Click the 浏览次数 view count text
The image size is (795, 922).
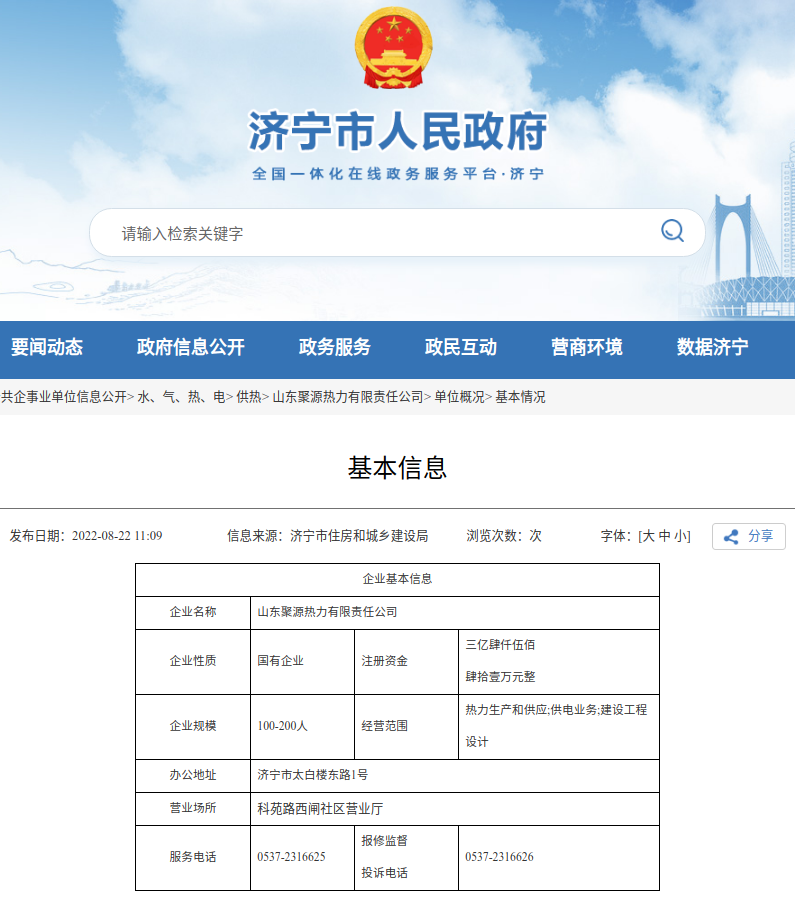pos(504,536)
